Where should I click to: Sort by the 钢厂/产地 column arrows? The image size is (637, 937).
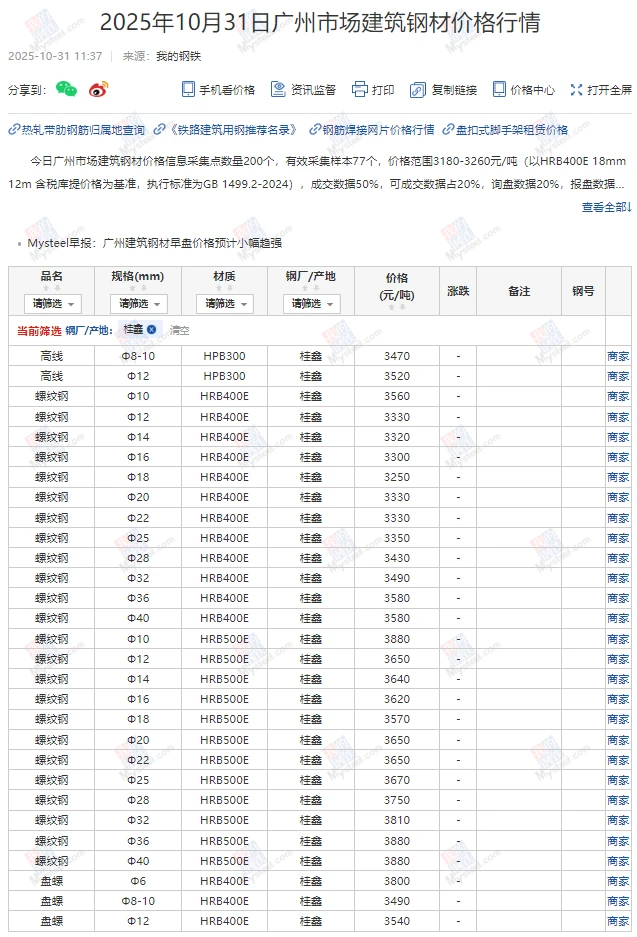pos(311,287)
